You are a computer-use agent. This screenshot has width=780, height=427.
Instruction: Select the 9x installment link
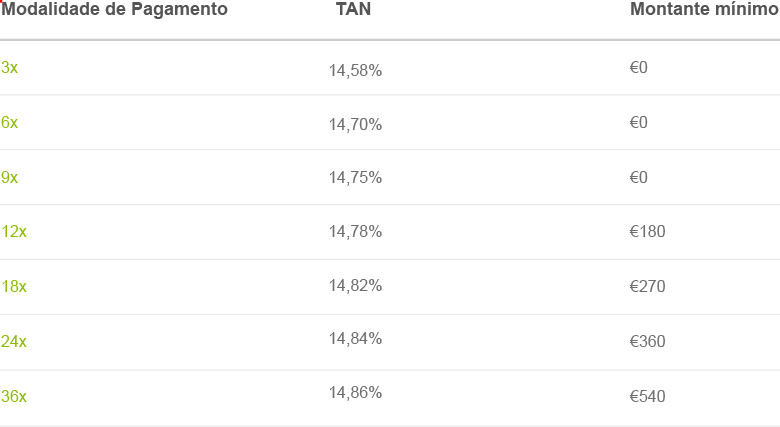tap(9, 178)
